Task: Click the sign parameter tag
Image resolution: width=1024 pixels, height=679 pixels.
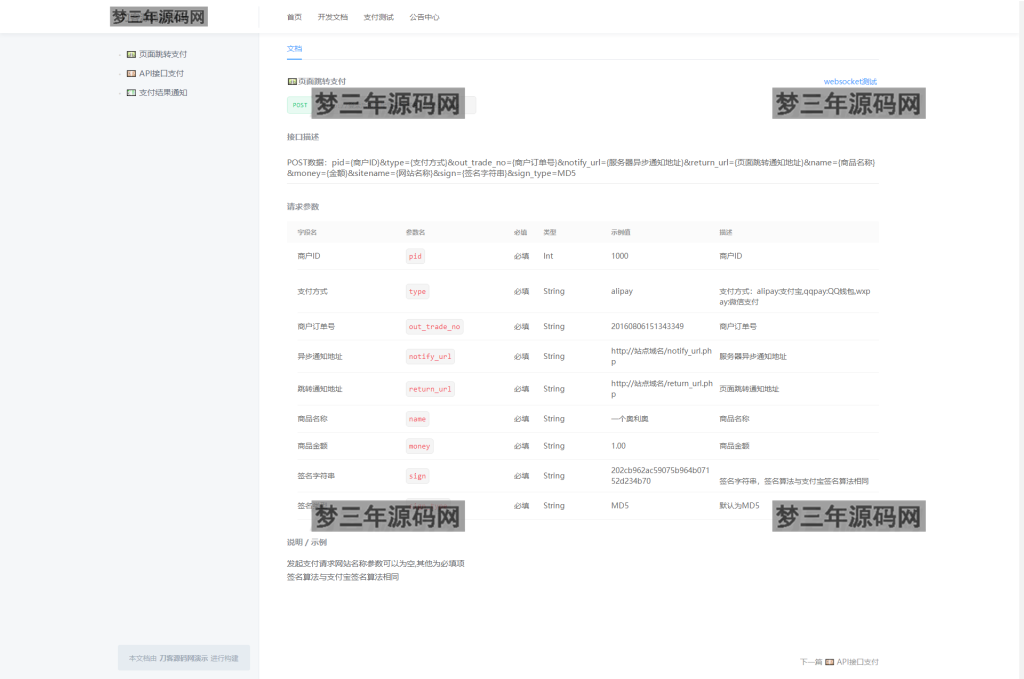Action: click(x=417, y=476)
